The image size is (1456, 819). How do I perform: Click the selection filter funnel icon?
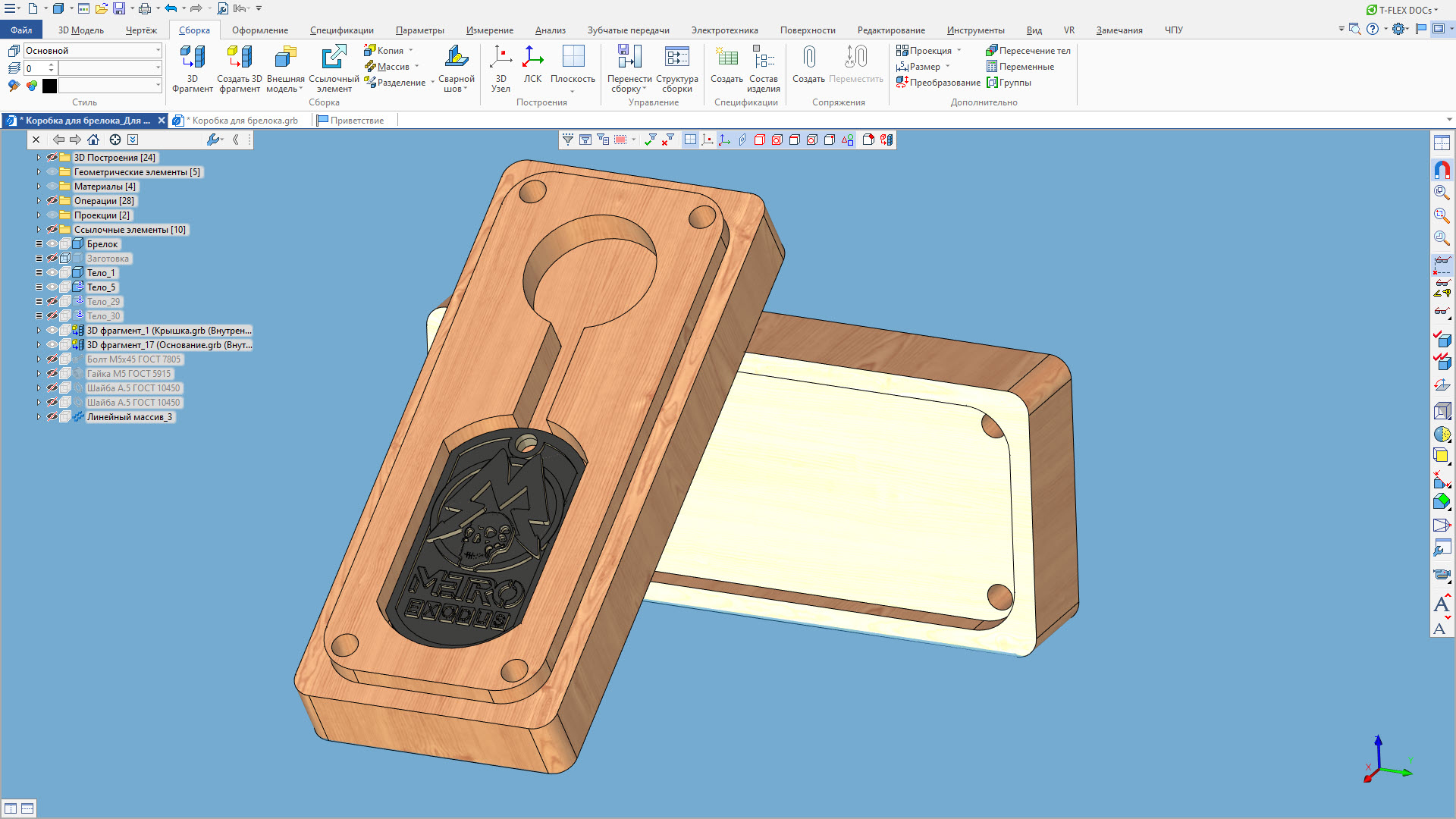pyautogui.click(x=567, y=140)
